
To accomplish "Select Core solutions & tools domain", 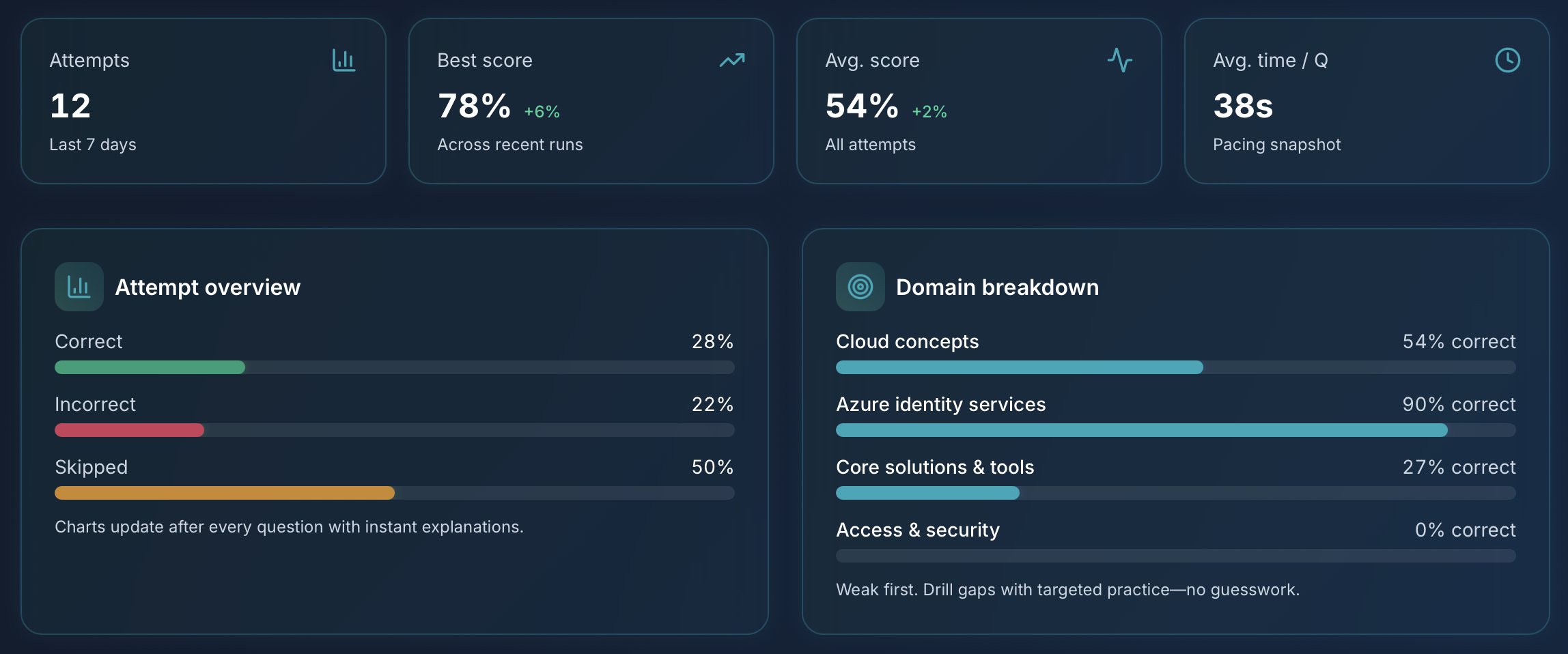I will pyautogui.click(x=935, y=467).
